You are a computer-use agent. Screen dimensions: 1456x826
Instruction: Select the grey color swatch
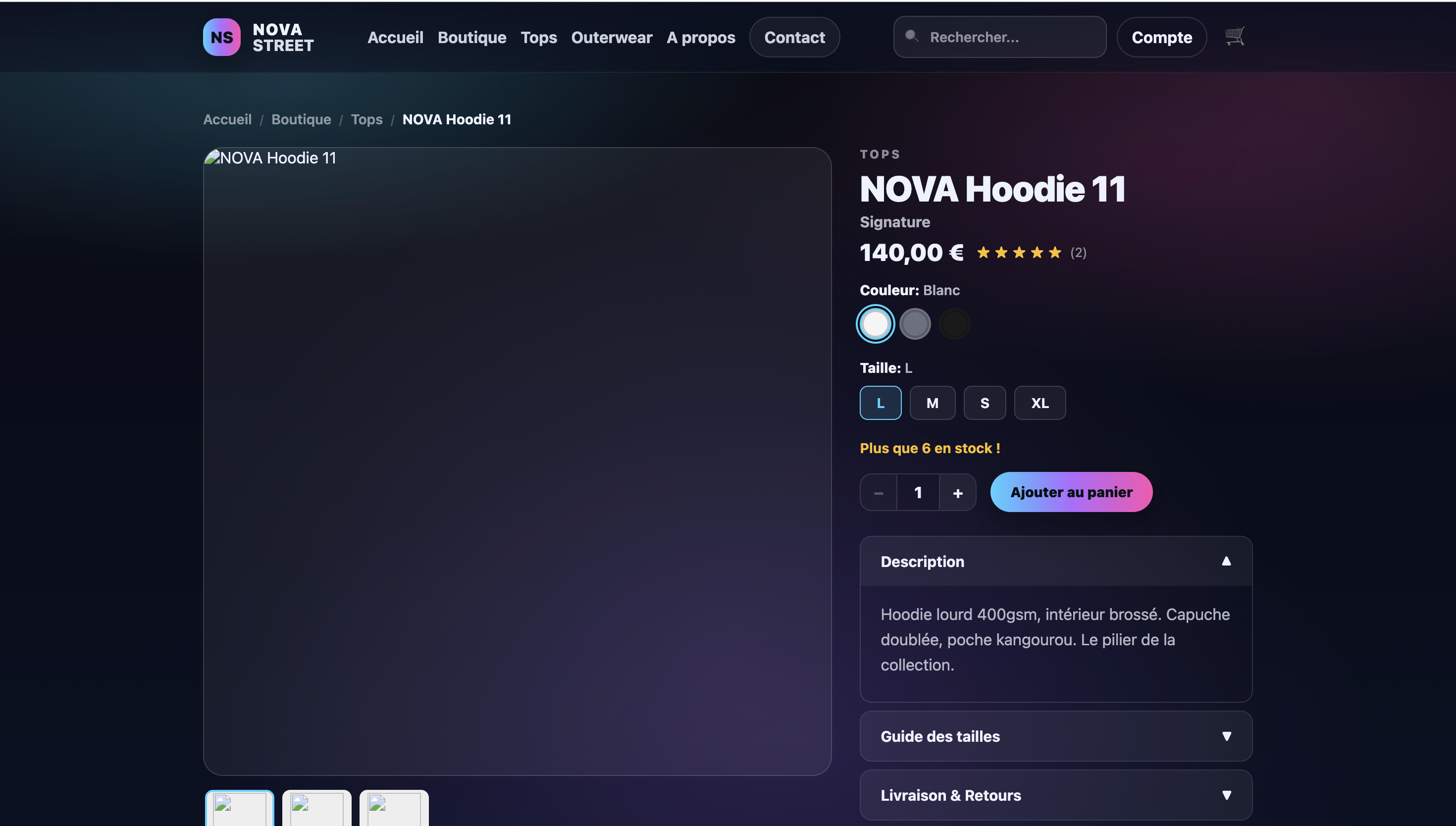click(x=915, y=324)
